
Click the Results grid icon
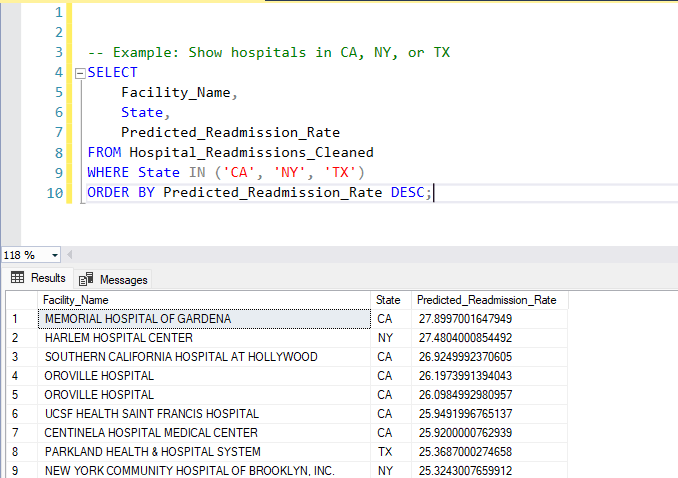[x=18, y=278]
